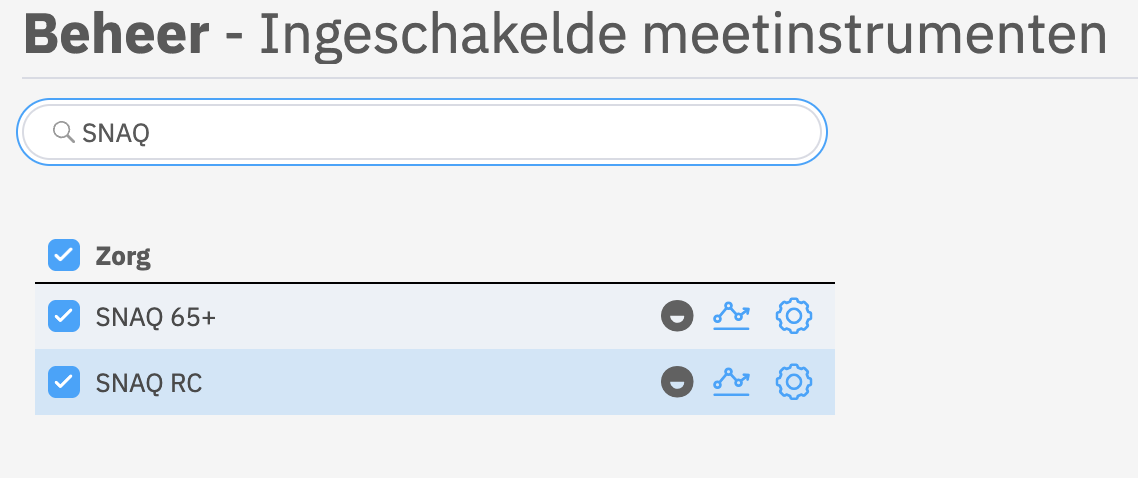Image resolution: width=1138 pixels, height=478 pixels.
Task: Click the Beheer heading text
Action: click(x=117, y=36)
